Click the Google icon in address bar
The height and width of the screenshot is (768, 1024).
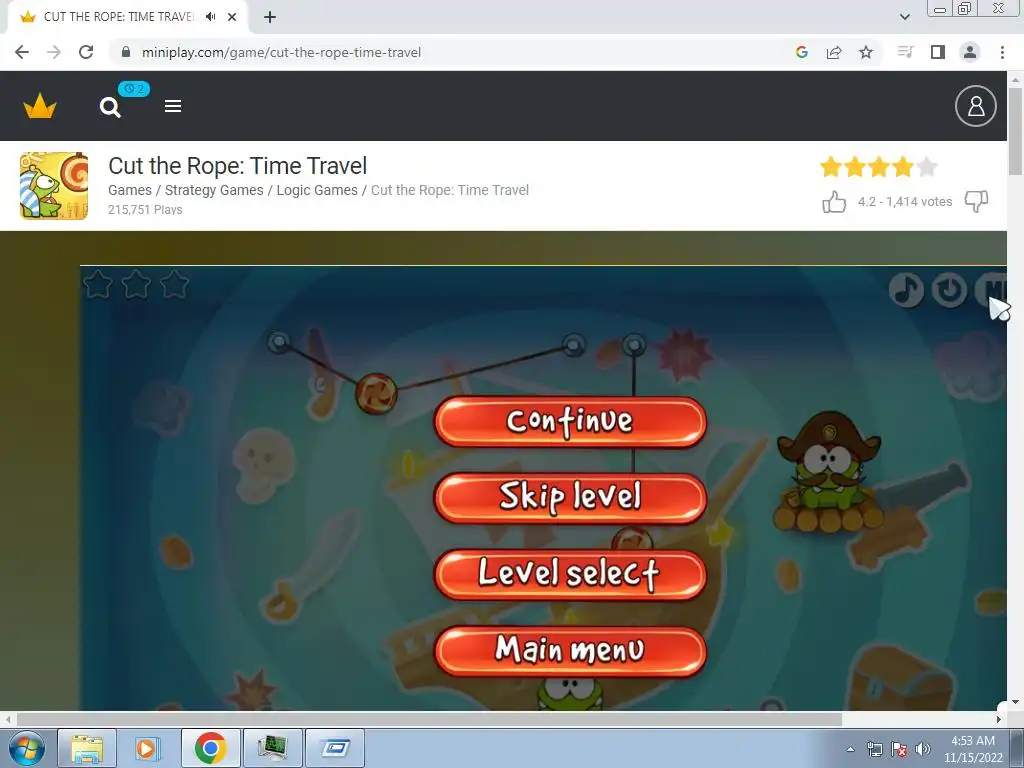coord(802,52)
